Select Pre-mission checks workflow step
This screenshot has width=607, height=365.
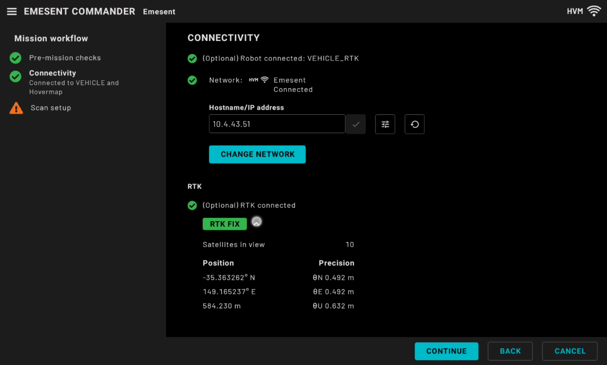coord(65,58)
